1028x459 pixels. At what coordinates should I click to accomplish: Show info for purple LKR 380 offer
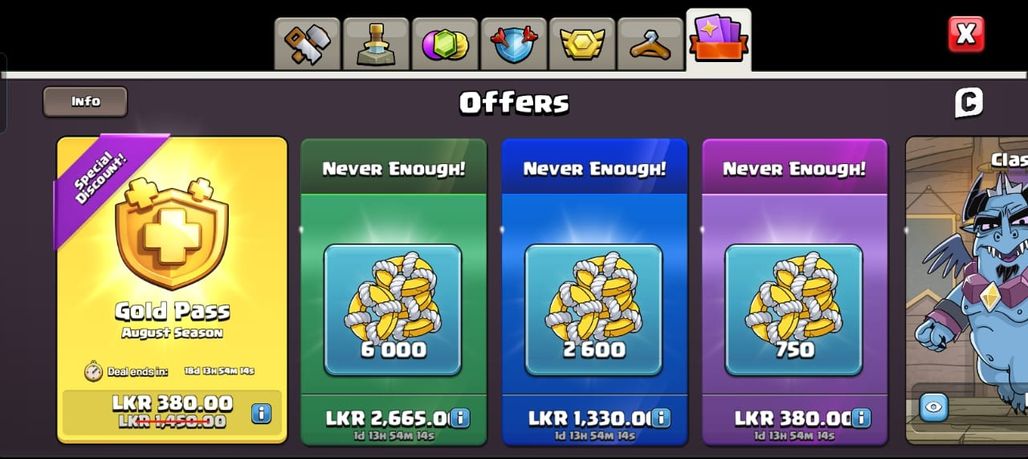tap(861, 417)
